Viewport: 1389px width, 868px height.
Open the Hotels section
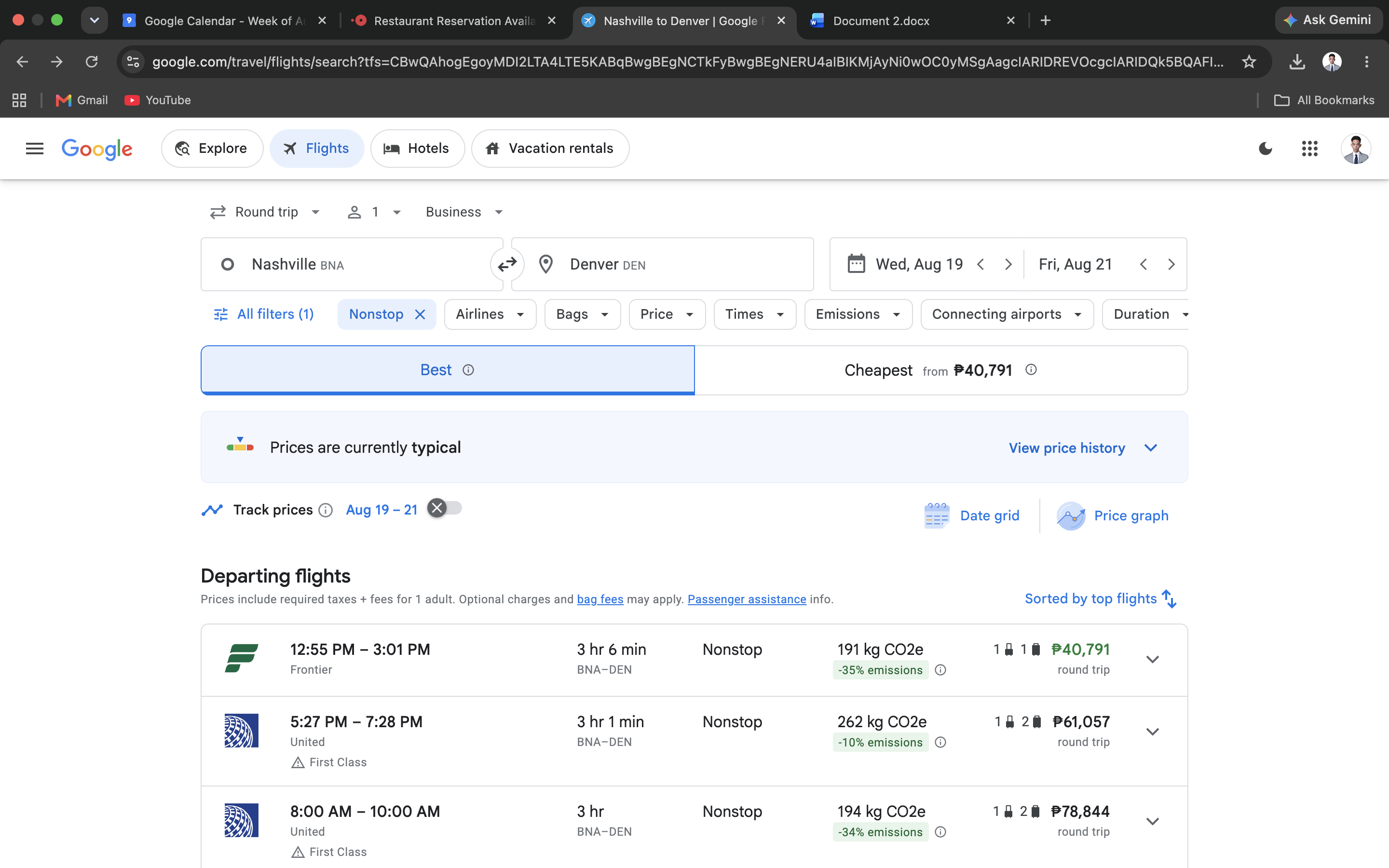click(417, 149)
